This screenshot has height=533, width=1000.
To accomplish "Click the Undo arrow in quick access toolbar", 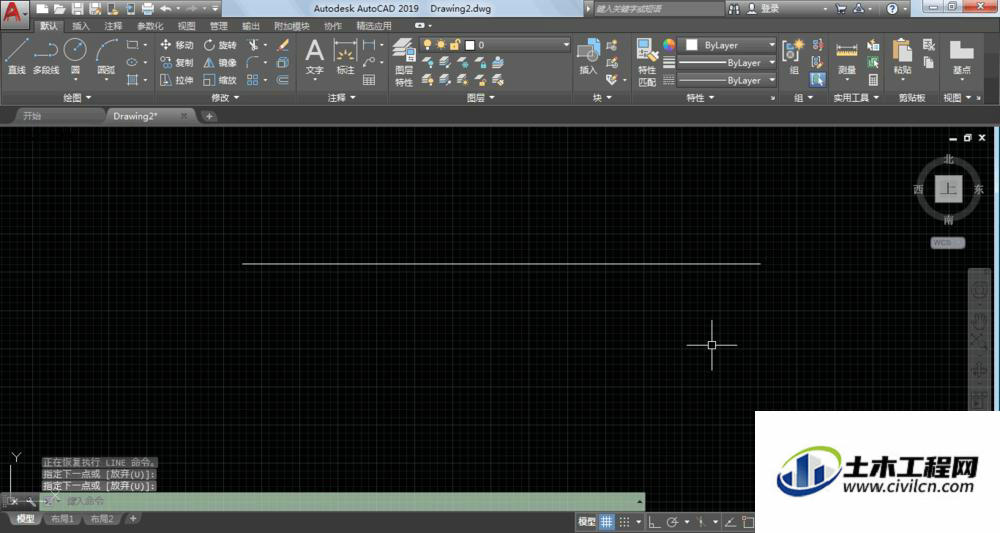I will pos(166,9).
